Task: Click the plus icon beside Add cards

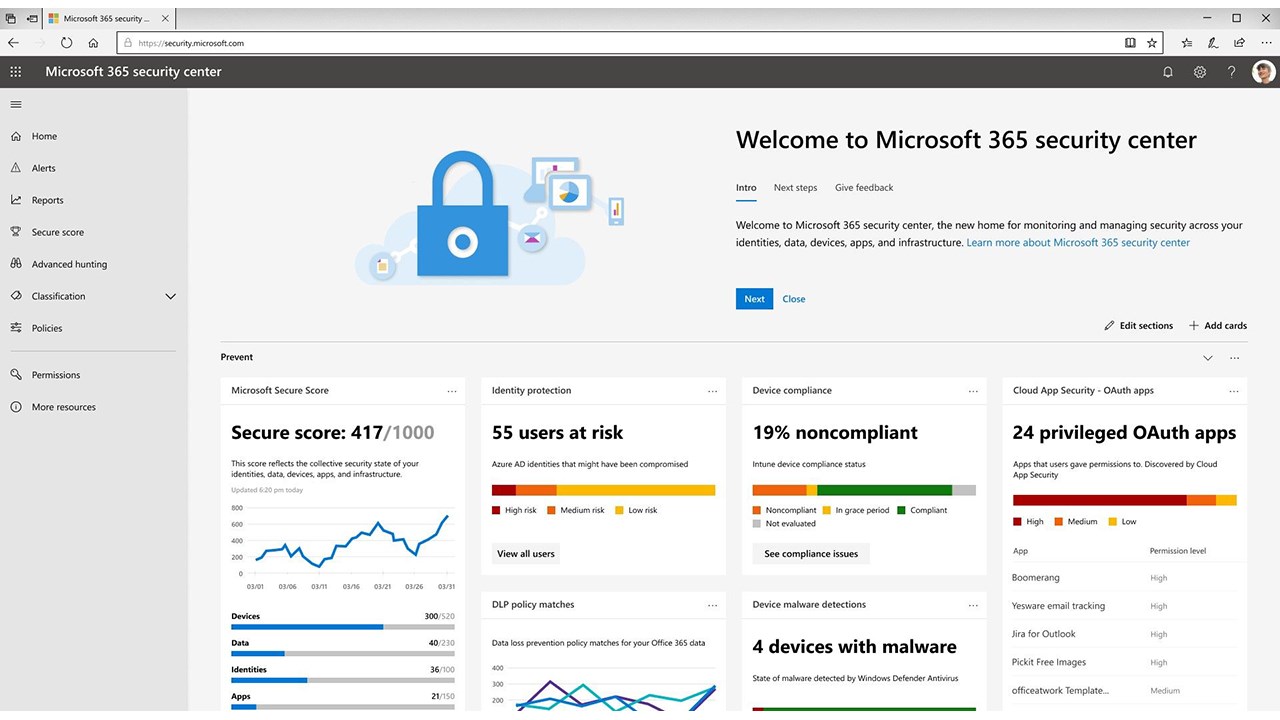Action: [x=1194, y=326]
